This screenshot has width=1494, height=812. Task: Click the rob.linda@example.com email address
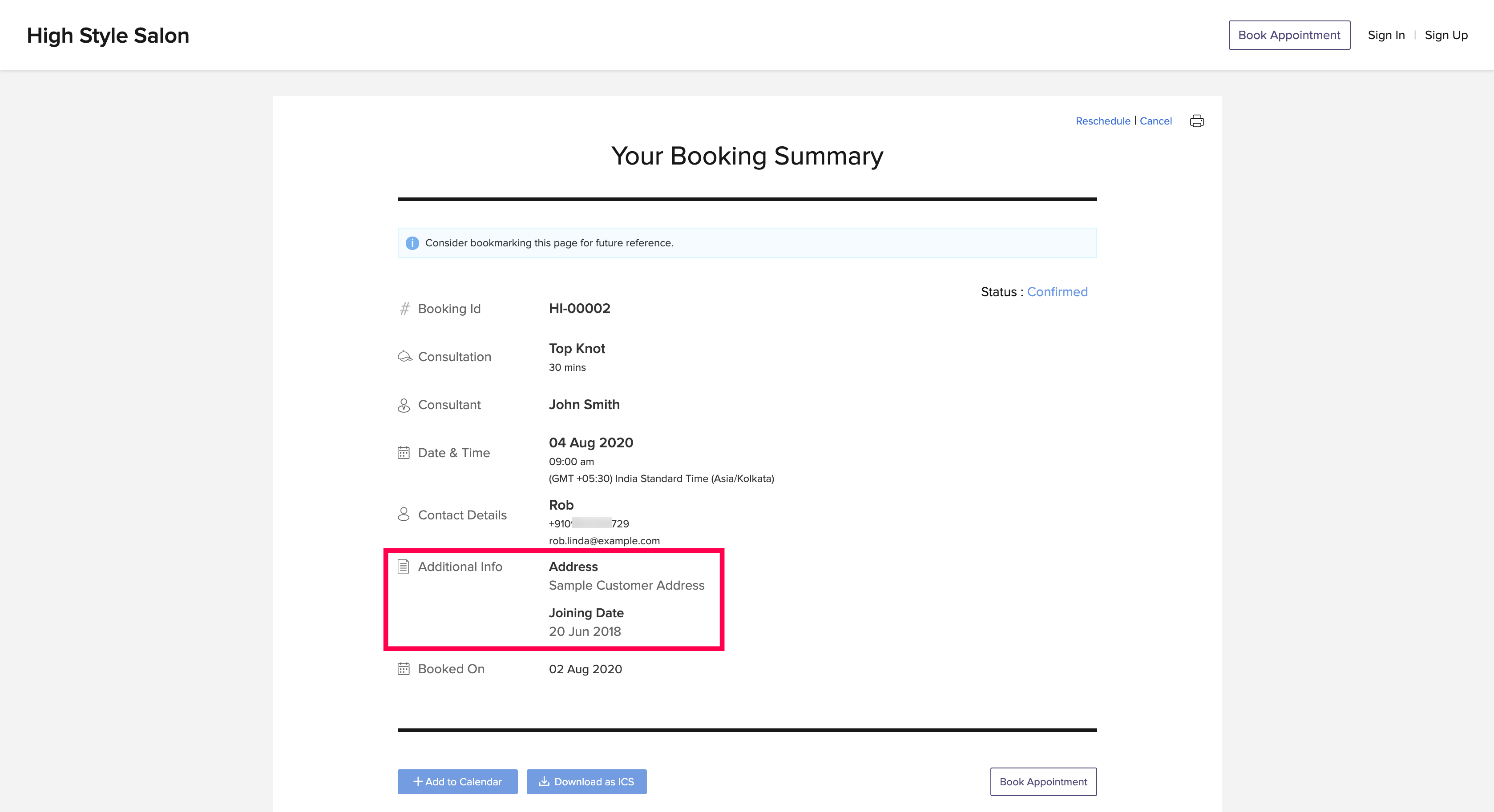[604, 541]
